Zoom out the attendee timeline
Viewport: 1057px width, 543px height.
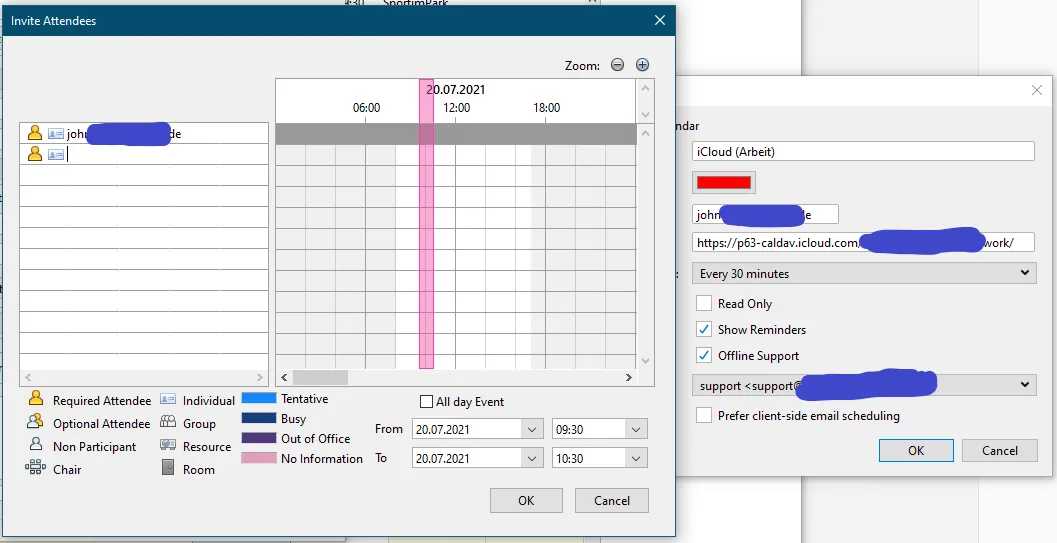[x=617, y=65]
